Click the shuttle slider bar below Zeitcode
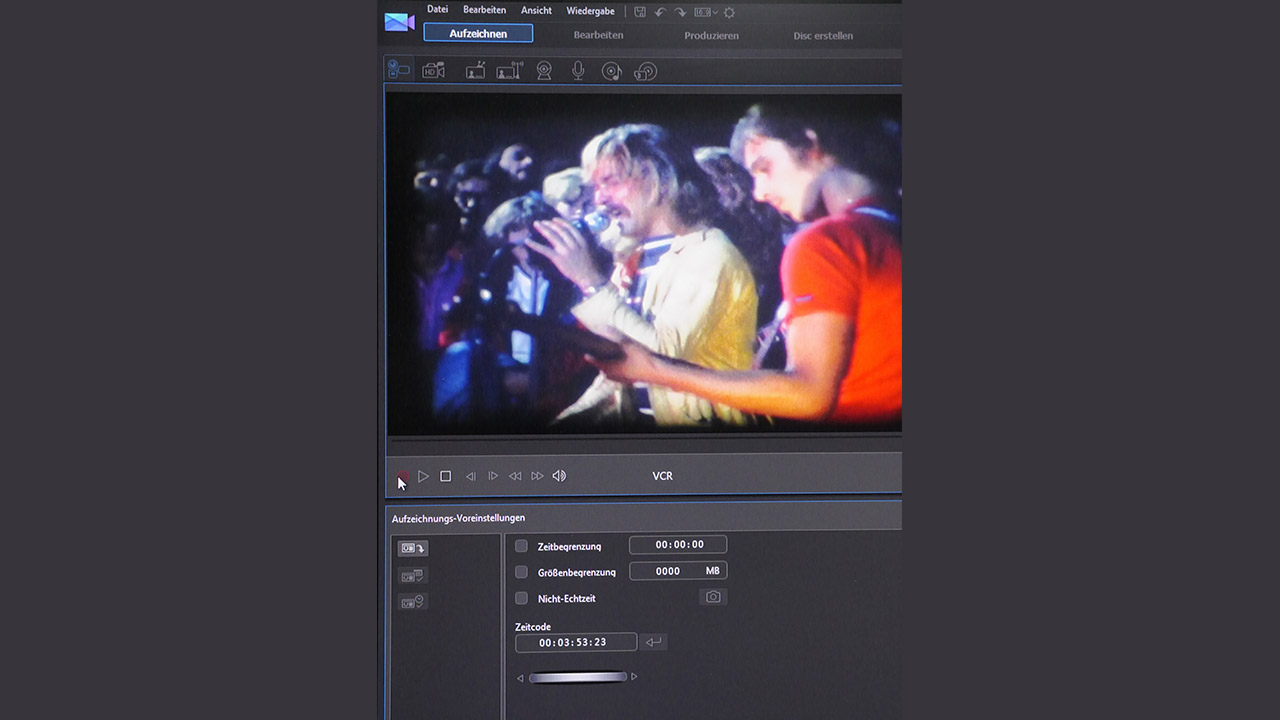The image size is (1280, 720). point(577,677)
